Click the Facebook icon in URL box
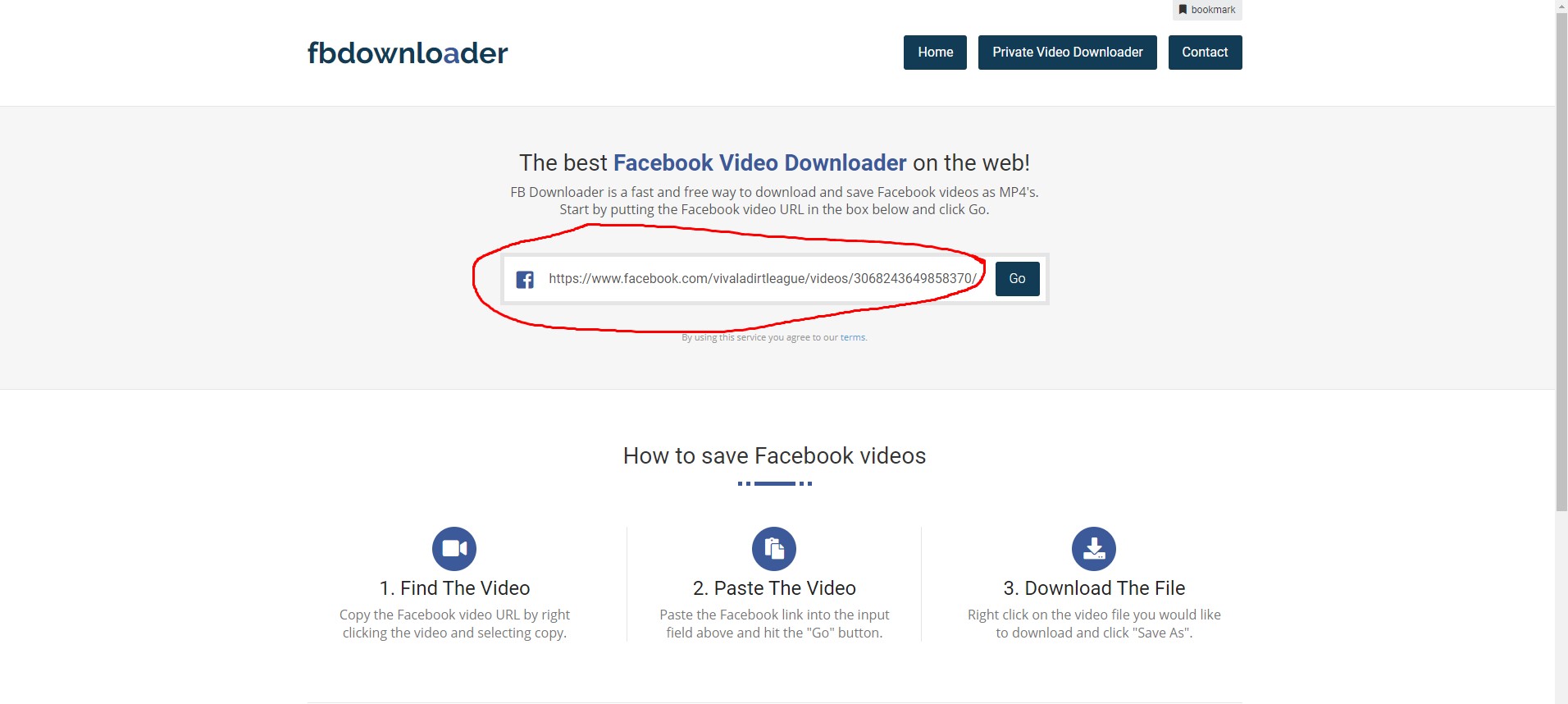Screen dimensions: 1568x704 (525, 280)
